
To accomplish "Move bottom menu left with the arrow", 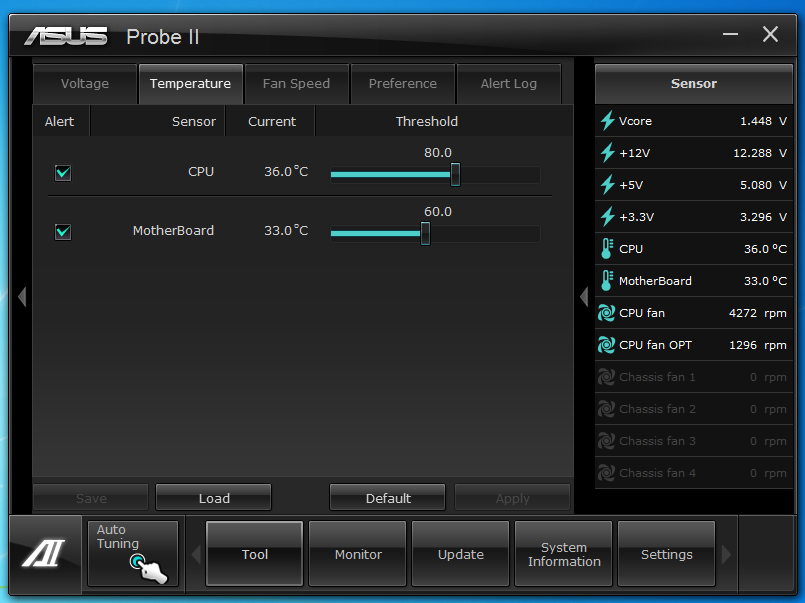I will 196,554.
